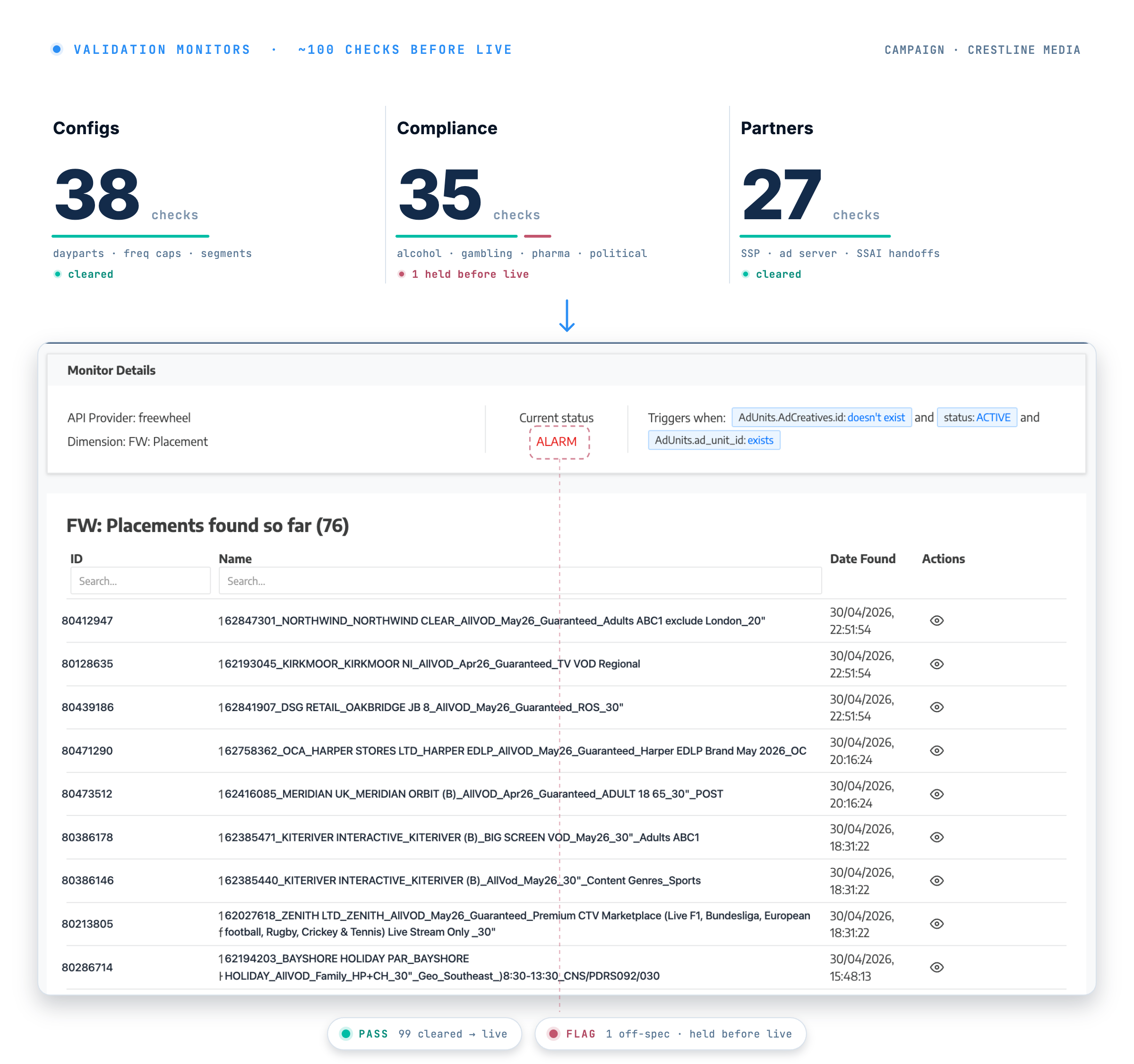Click 'CAMPAIGN · CRESTLINE MEDIA' label
Image resolution: width=1134 pixels, height=1064 pixels.
pos(982,50)
